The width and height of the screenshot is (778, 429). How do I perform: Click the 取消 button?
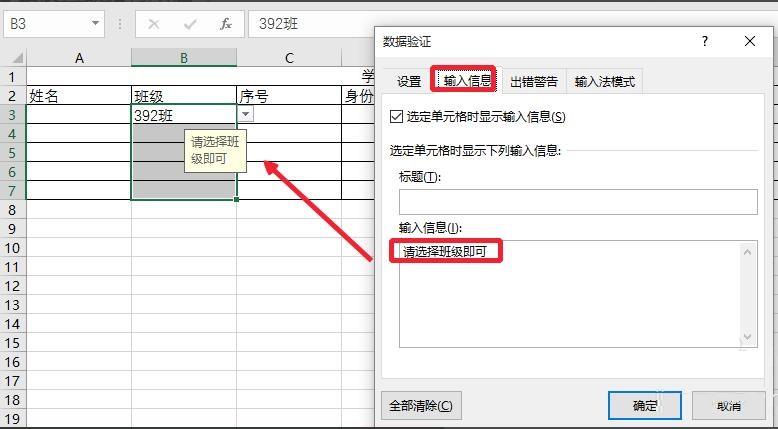[728, 406]
